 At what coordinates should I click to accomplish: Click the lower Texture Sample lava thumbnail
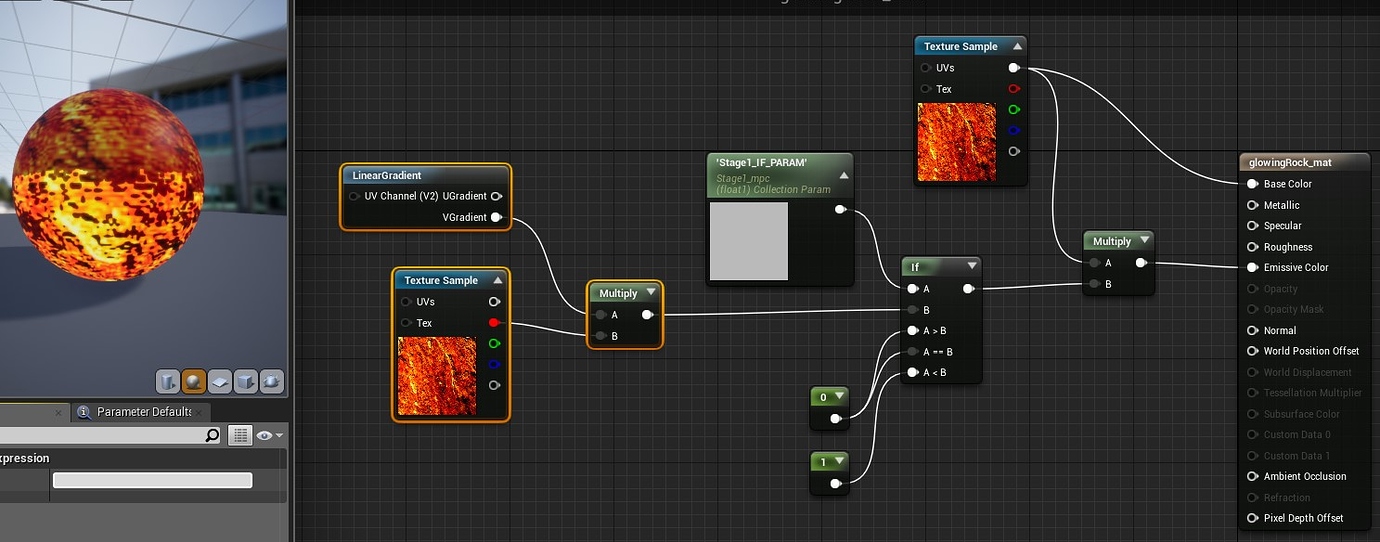click(x=438, y=376)
